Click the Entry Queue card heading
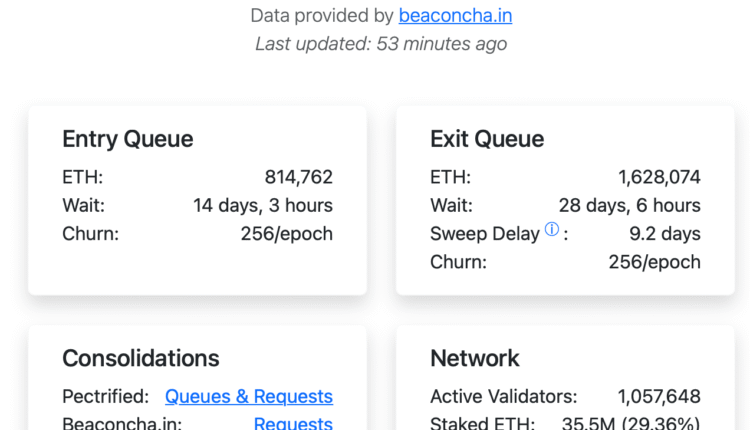The width and height of the screenshot is (750, 430). (x=128, y=139)
